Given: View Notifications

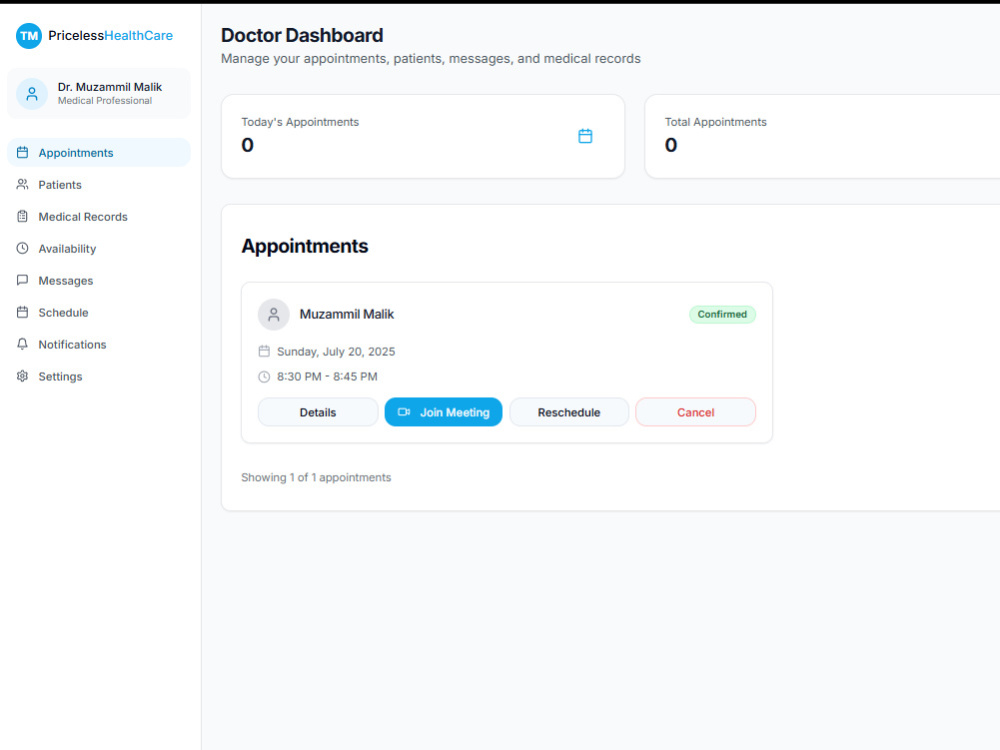Looking at the screenshot, I should pyautogui.click(x=99, y=344).
